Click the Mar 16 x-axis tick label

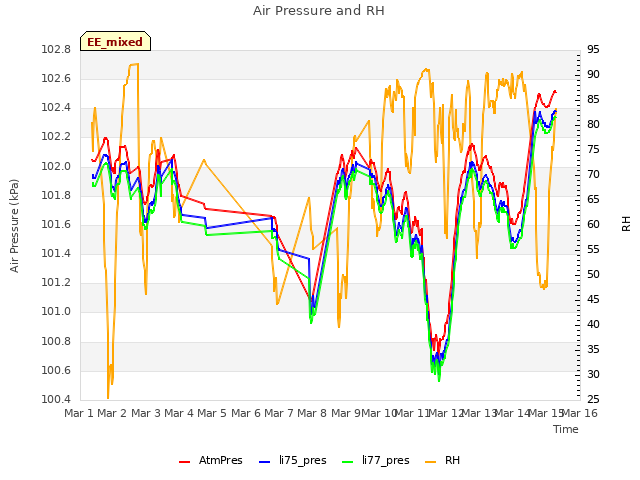(x=580, y=413)
